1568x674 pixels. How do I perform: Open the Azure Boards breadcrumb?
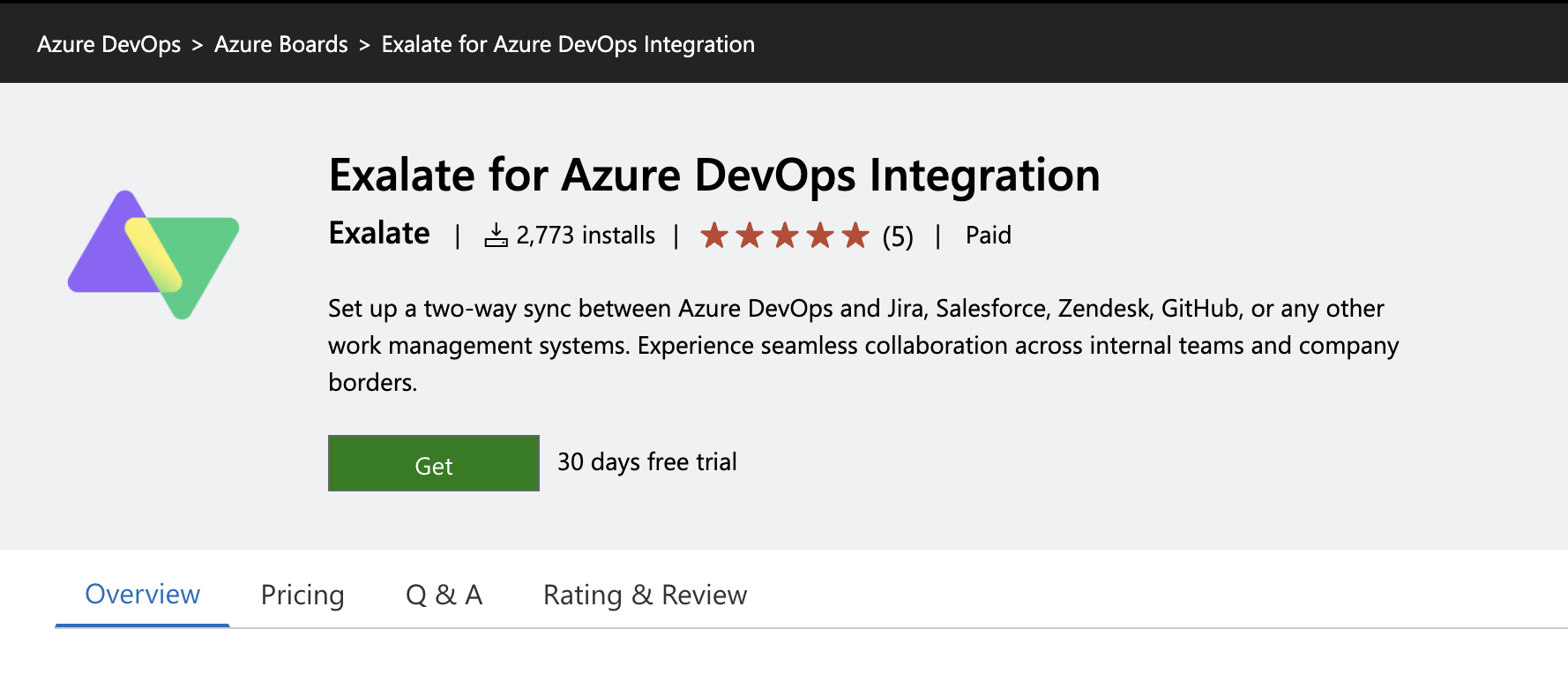pyautogui.click(x=280, y=44)
